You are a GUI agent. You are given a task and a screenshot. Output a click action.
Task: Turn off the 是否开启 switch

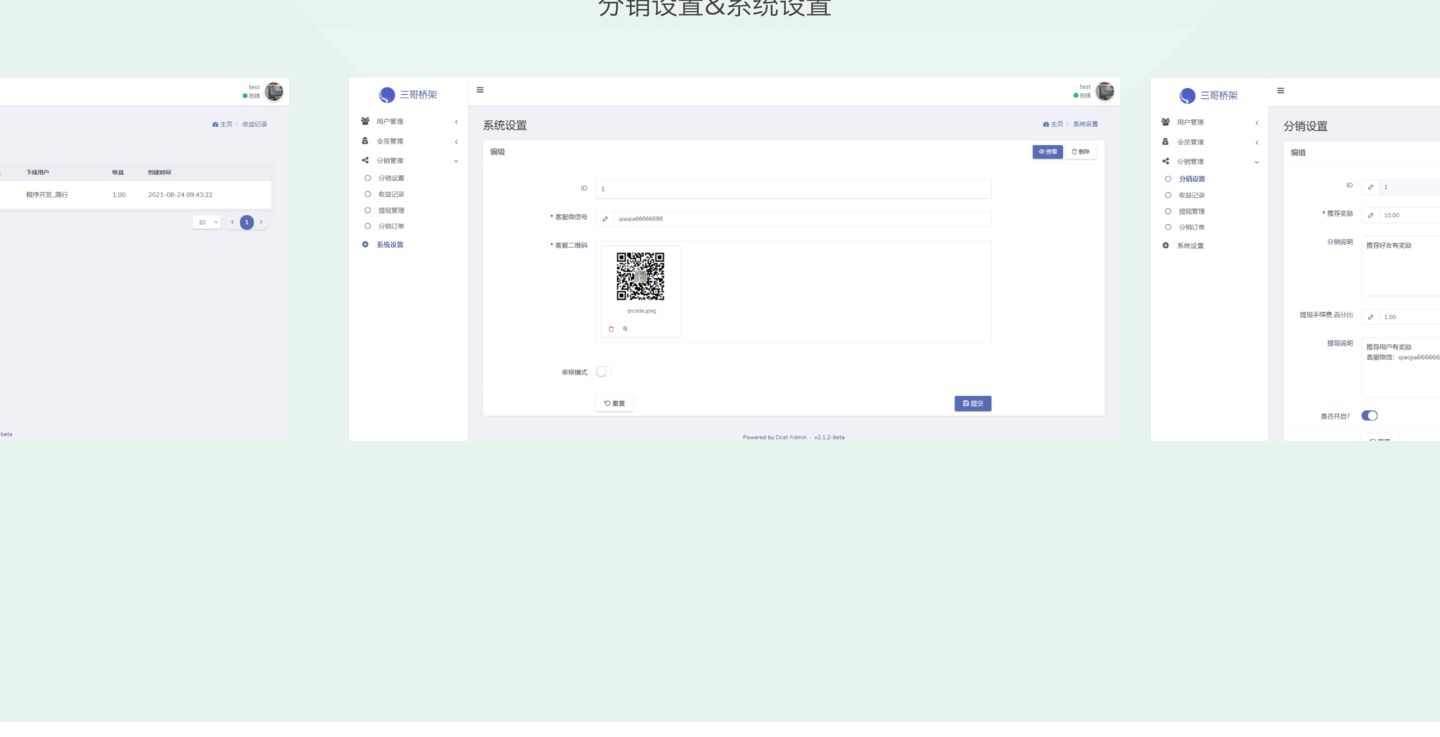(1369, 416)
